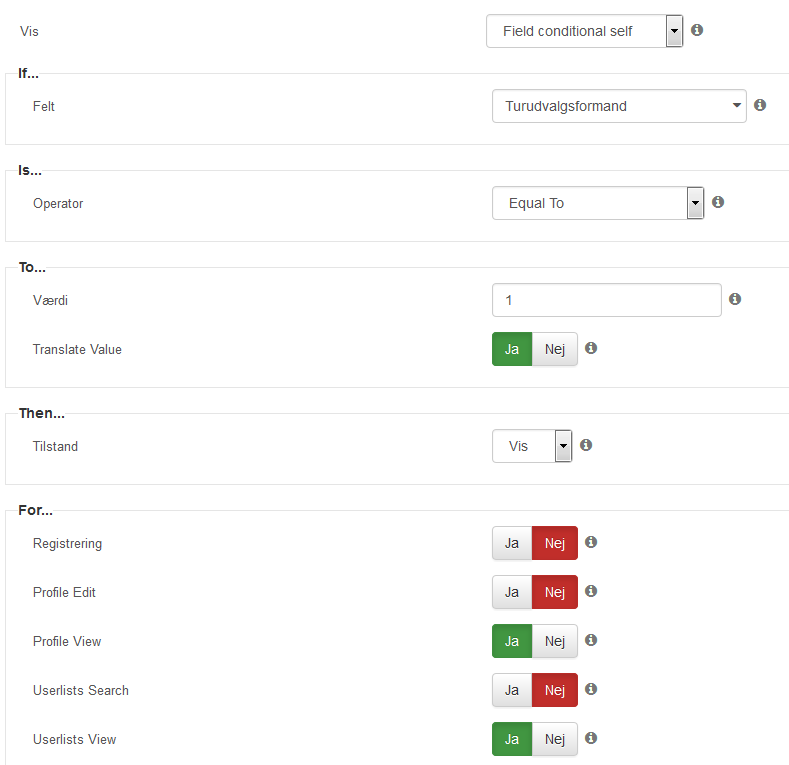Click the info icon beside Værdi field
This screenshot has width=789, height=765.
coord(735,299)
